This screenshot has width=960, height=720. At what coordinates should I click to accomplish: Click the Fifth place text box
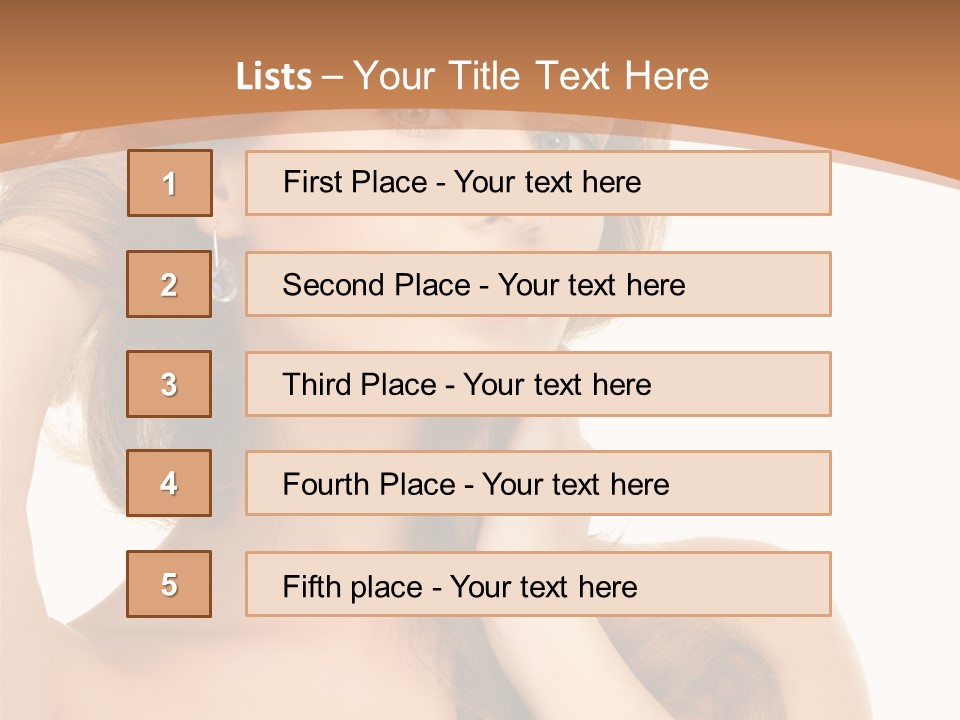538,584
